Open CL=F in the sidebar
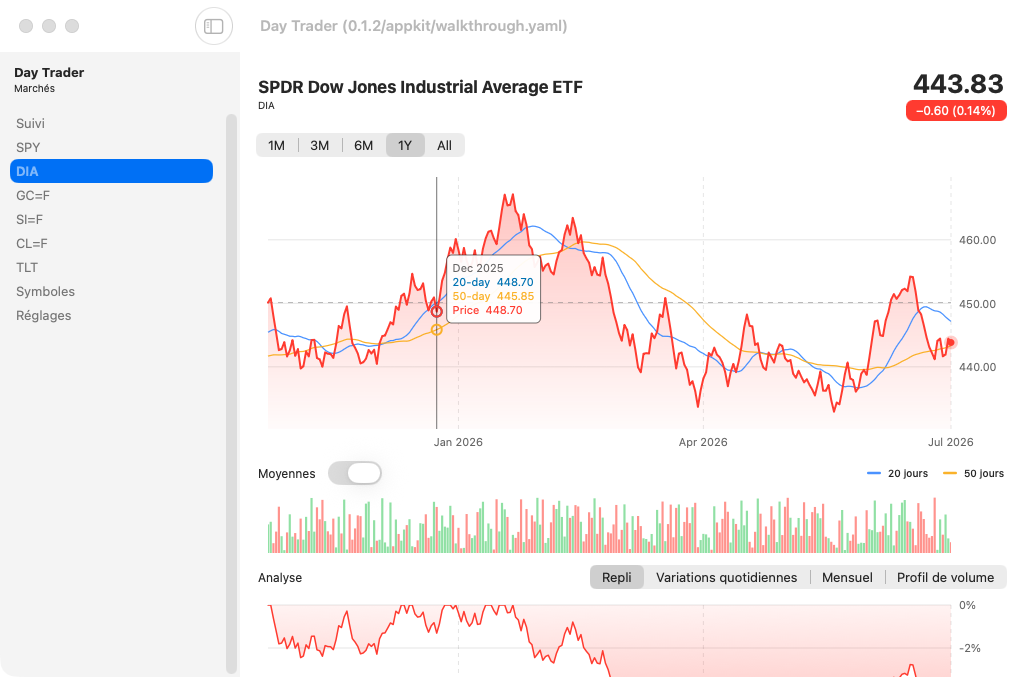 111,244
